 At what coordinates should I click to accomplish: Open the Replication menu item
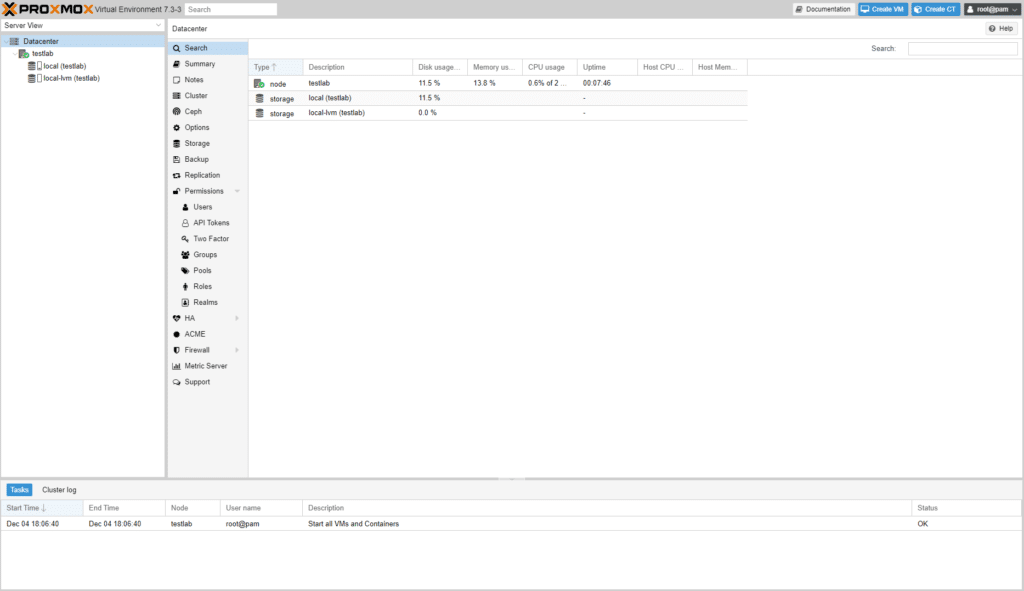point(208,175)
